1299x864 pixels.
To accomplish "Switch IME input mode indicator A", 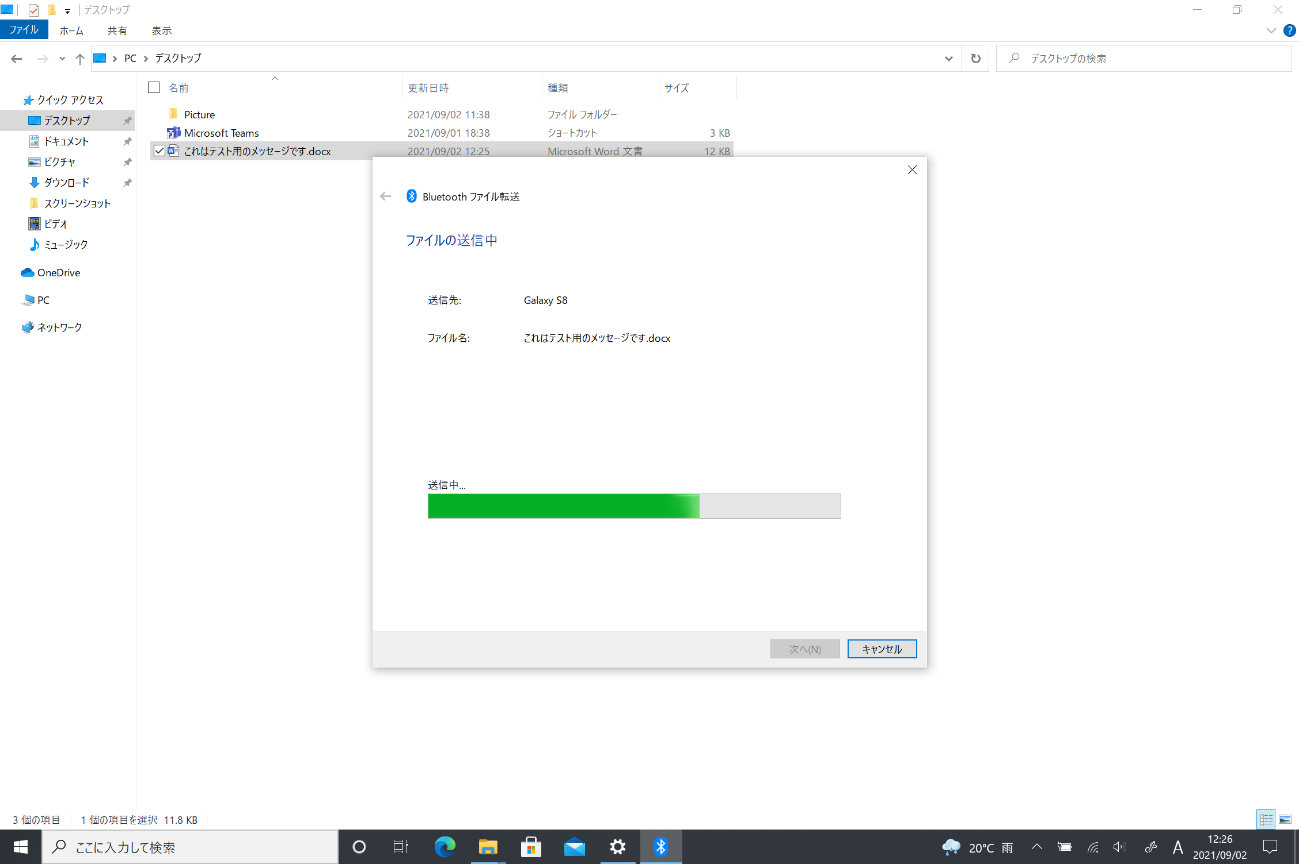I will (x=1178, y=848).
